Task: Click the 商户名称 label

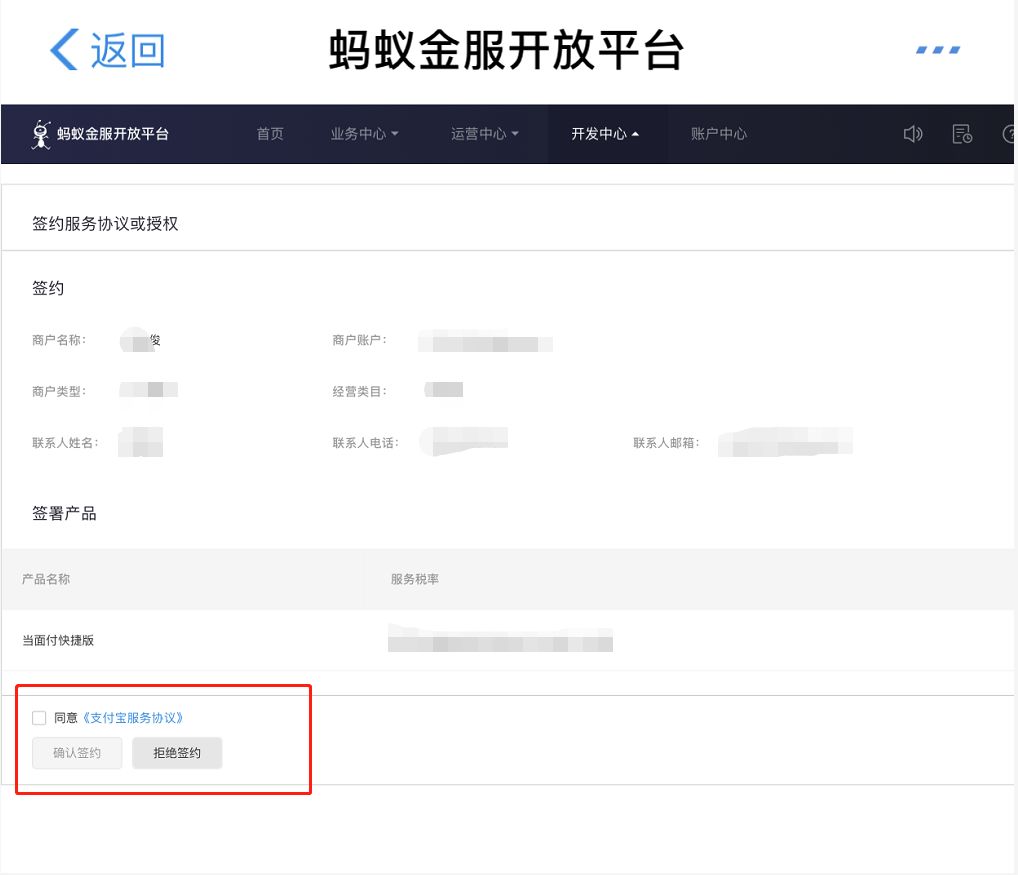Action: click(x=59, y=340)
